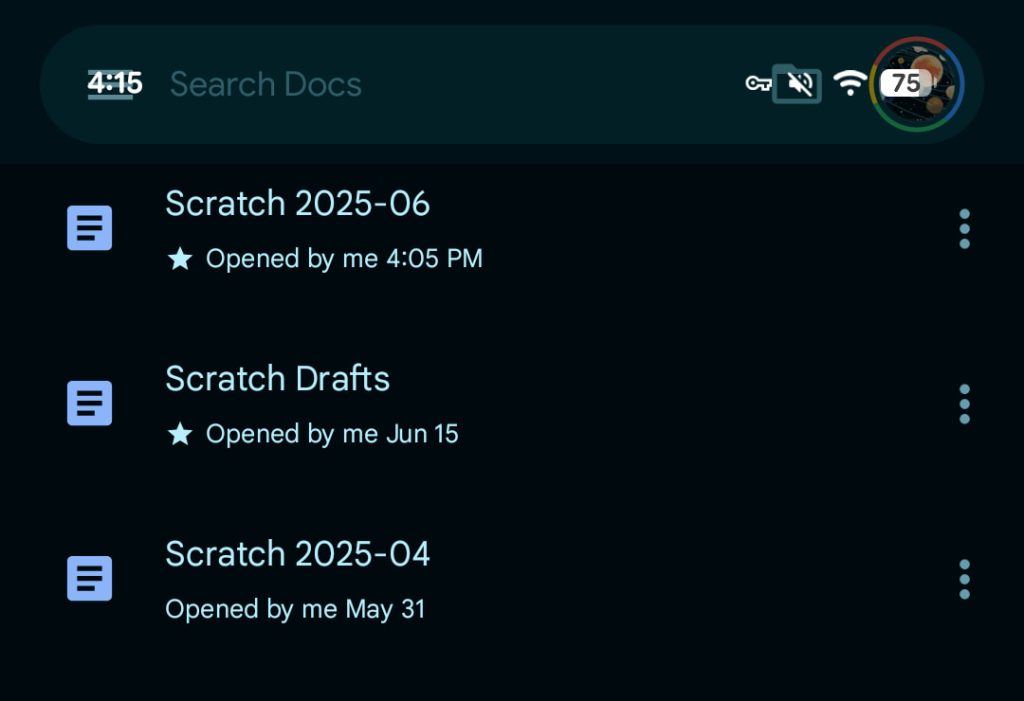Open the Scratch 2025-06 document icon
This screenshot has width=1024, height=701.
click(89, 227)
